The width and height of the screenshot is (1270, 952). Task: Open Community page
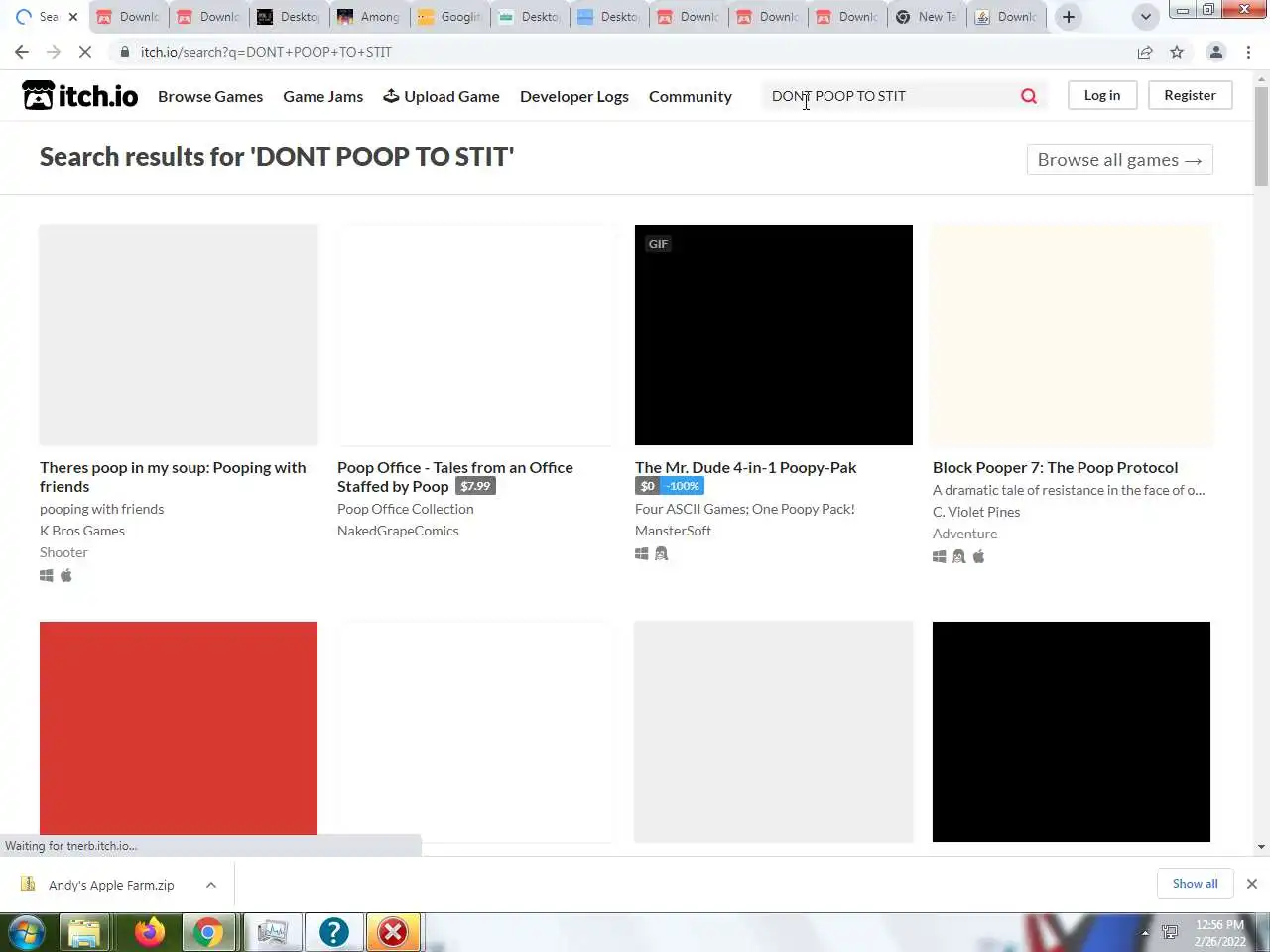691,96
